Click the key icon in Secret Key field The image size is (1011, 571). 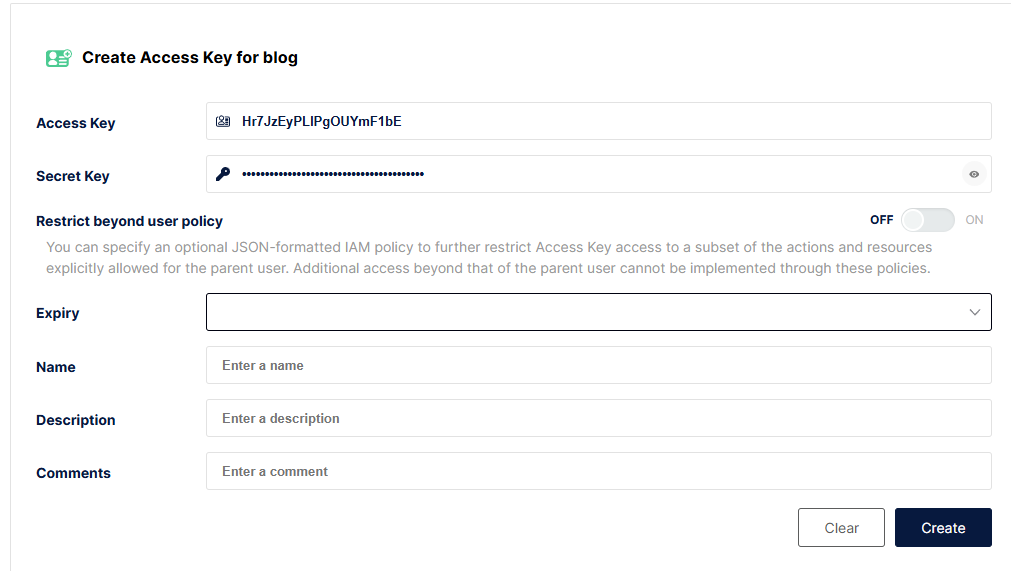pos(223,174)
